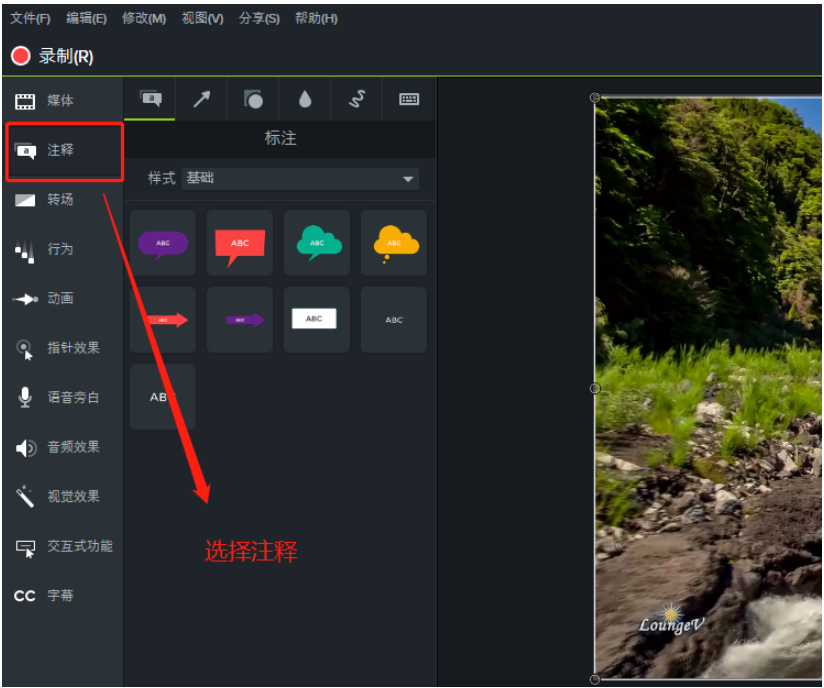The width and height of the screenshot is (824, 688).
Task: Open the 标注 callouts annotation tab
Action: [x=152, y=99]
